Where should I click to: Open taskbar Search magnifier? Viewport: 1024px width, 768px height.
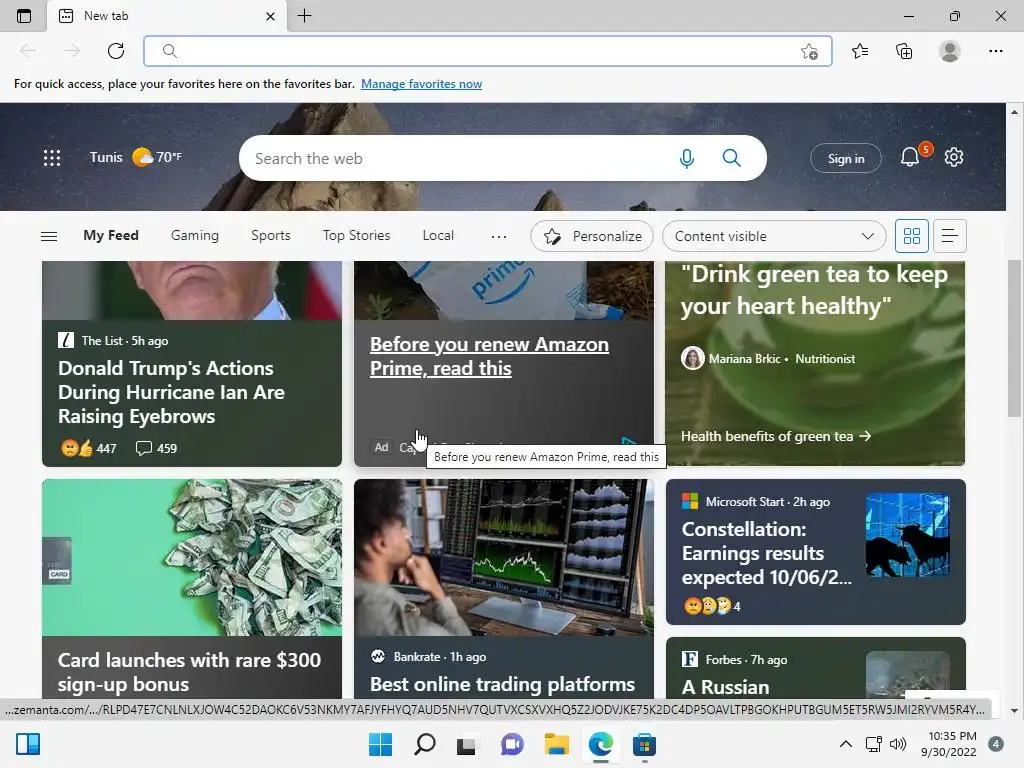(x=424, y=744)
